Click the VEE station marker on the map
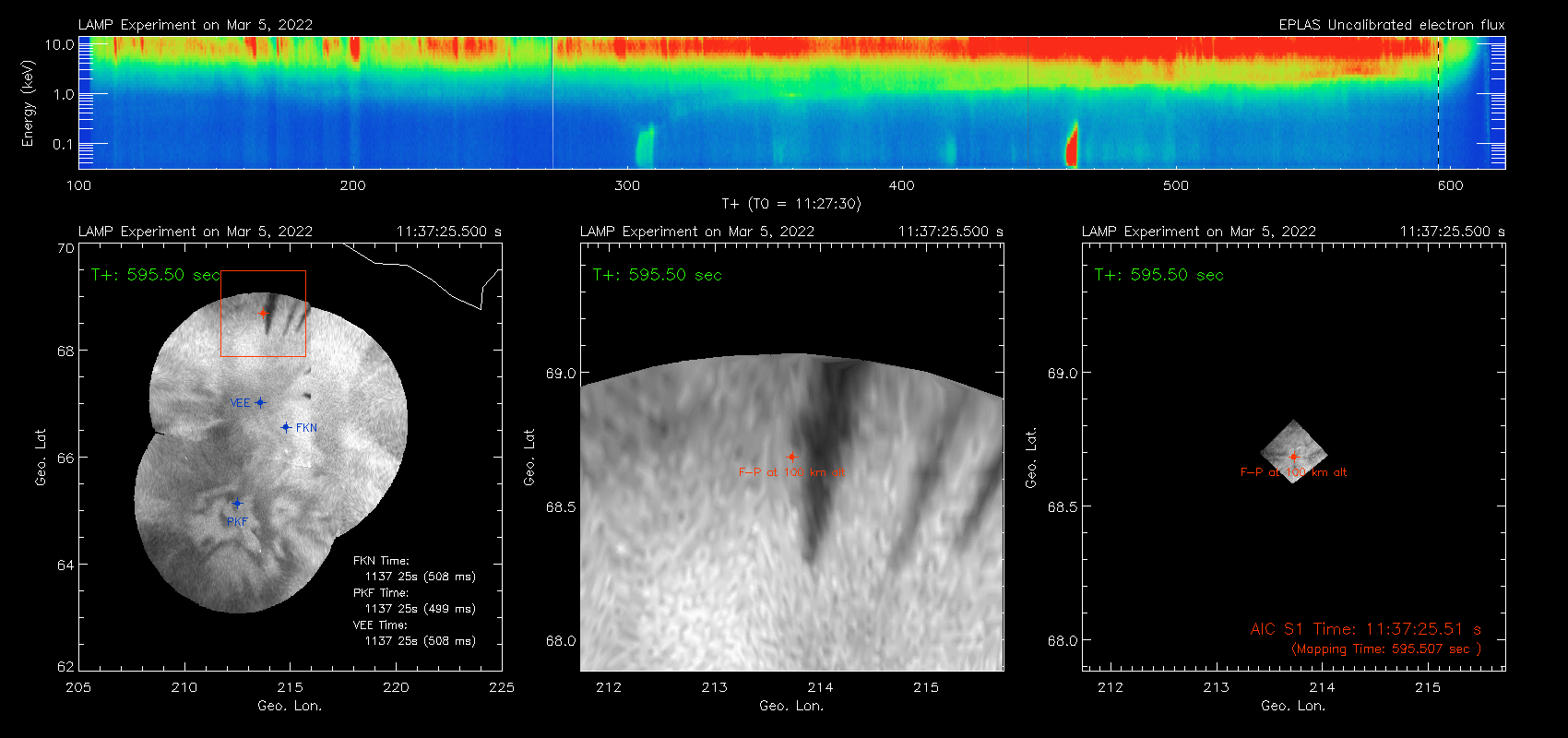This screenshot has width=1568, height=738. tap(260, 402)
